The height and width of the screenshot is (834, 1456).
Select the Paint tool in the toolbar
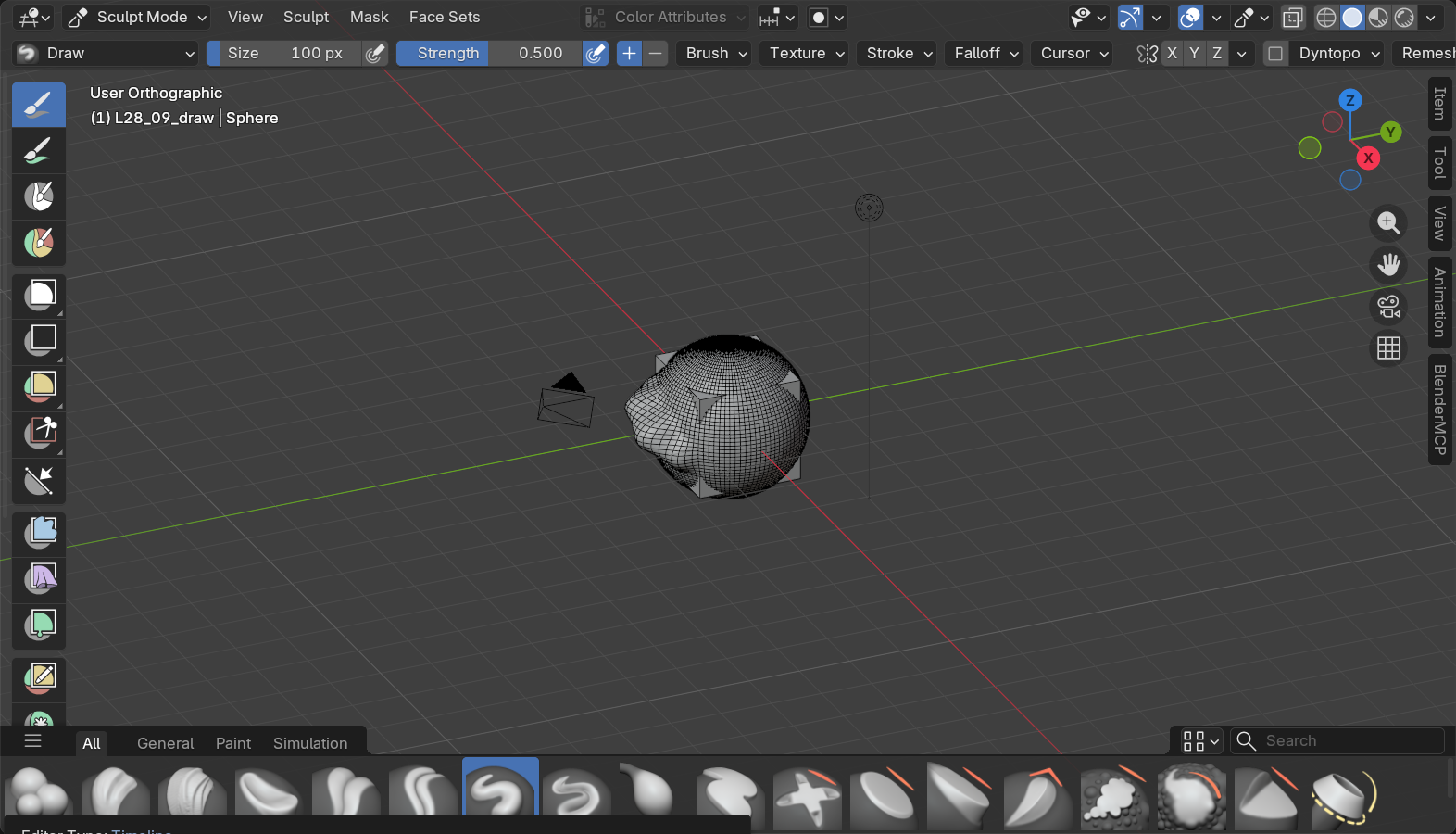pos(39,150)
